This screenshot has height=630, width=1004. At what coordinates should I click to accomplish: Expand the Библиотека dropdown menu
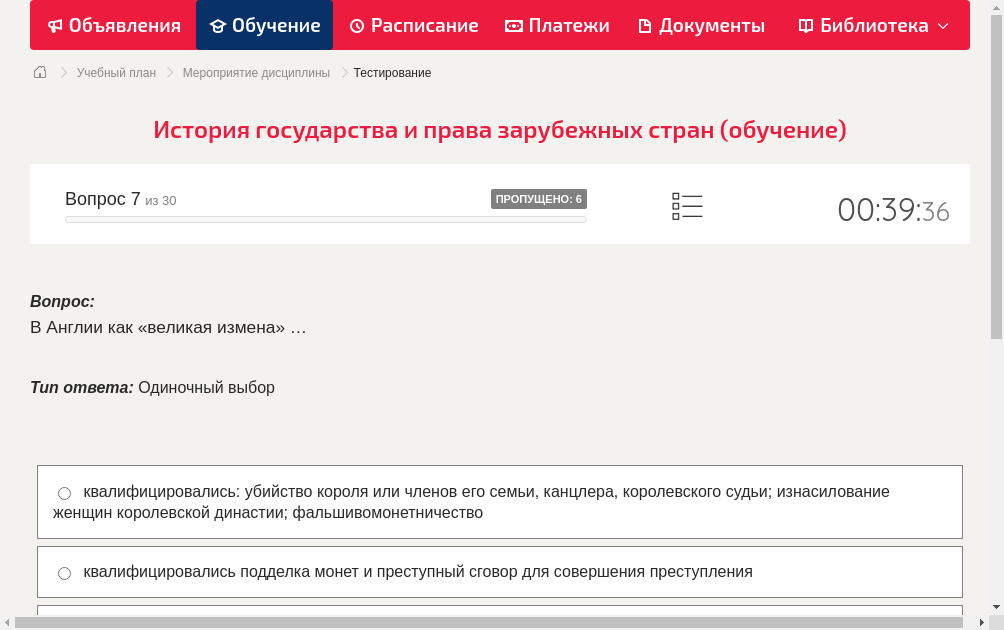point(943,25)
